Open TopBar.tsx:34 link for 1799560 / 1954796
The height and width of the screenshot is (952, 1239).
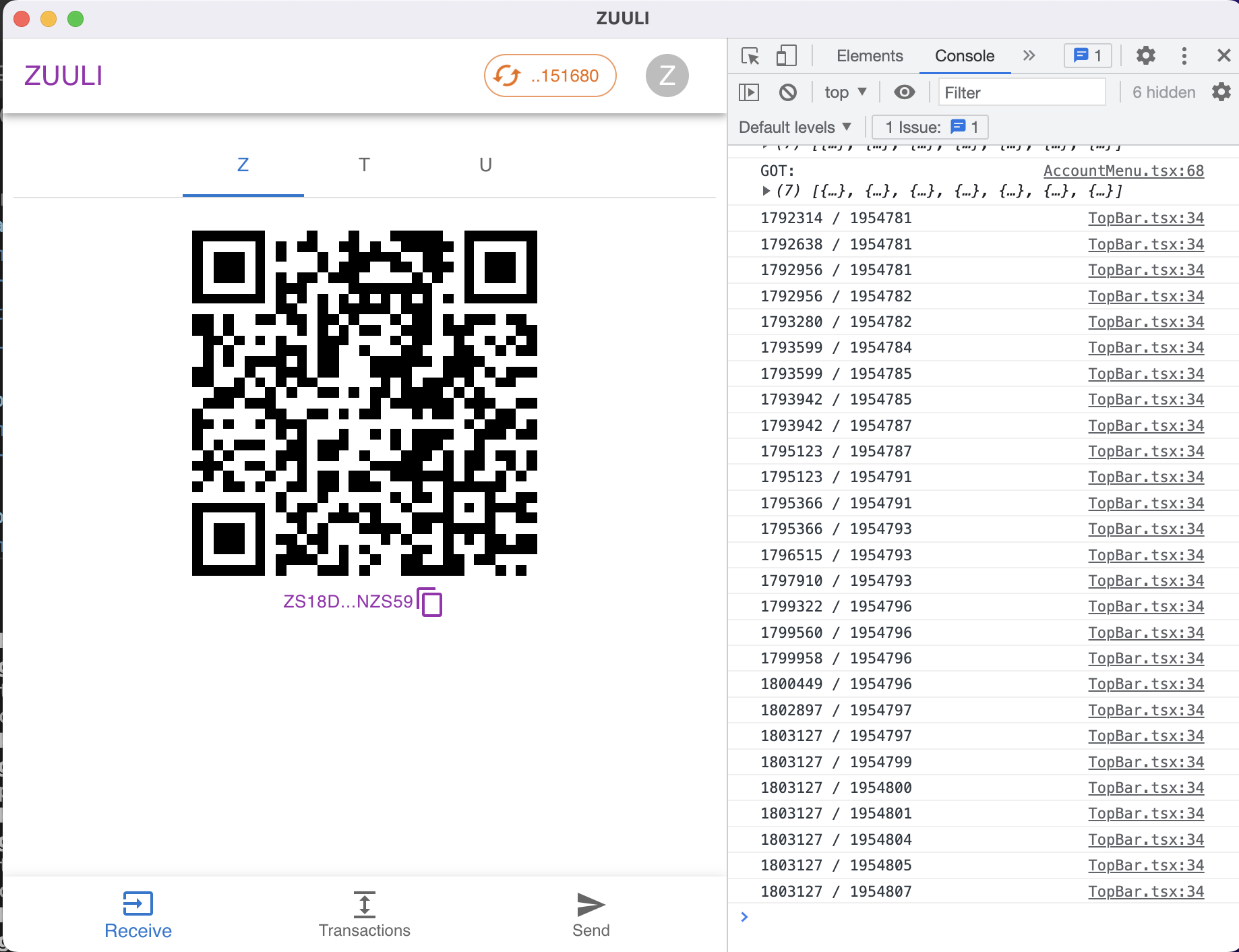(1146, 633)
